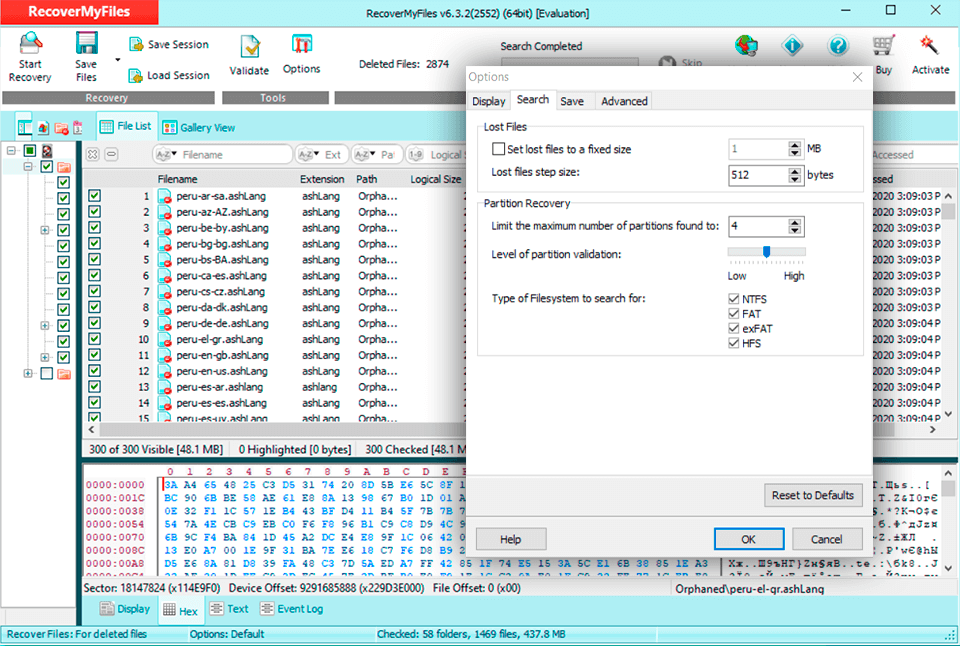Click the date calendar view icon above the tree

coord(78,127)
